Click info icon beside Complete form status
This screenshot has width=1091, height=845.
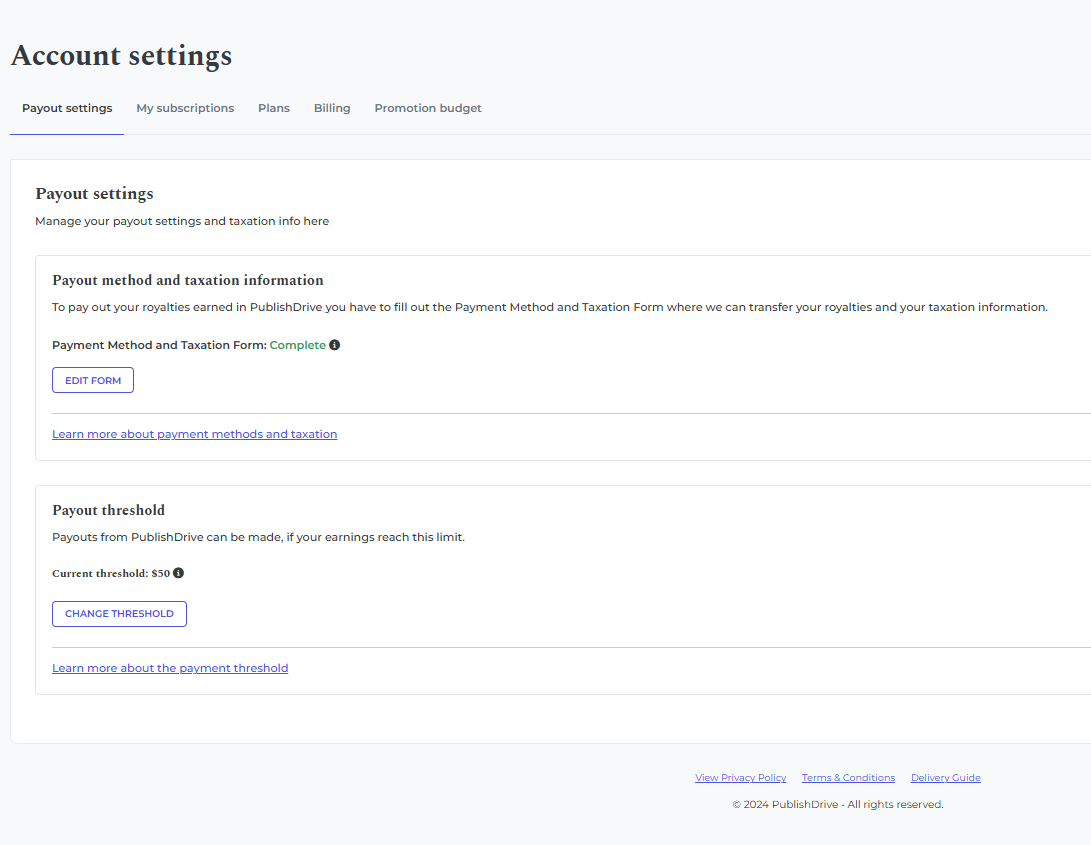pyautogui.click(x=335, y=345)
